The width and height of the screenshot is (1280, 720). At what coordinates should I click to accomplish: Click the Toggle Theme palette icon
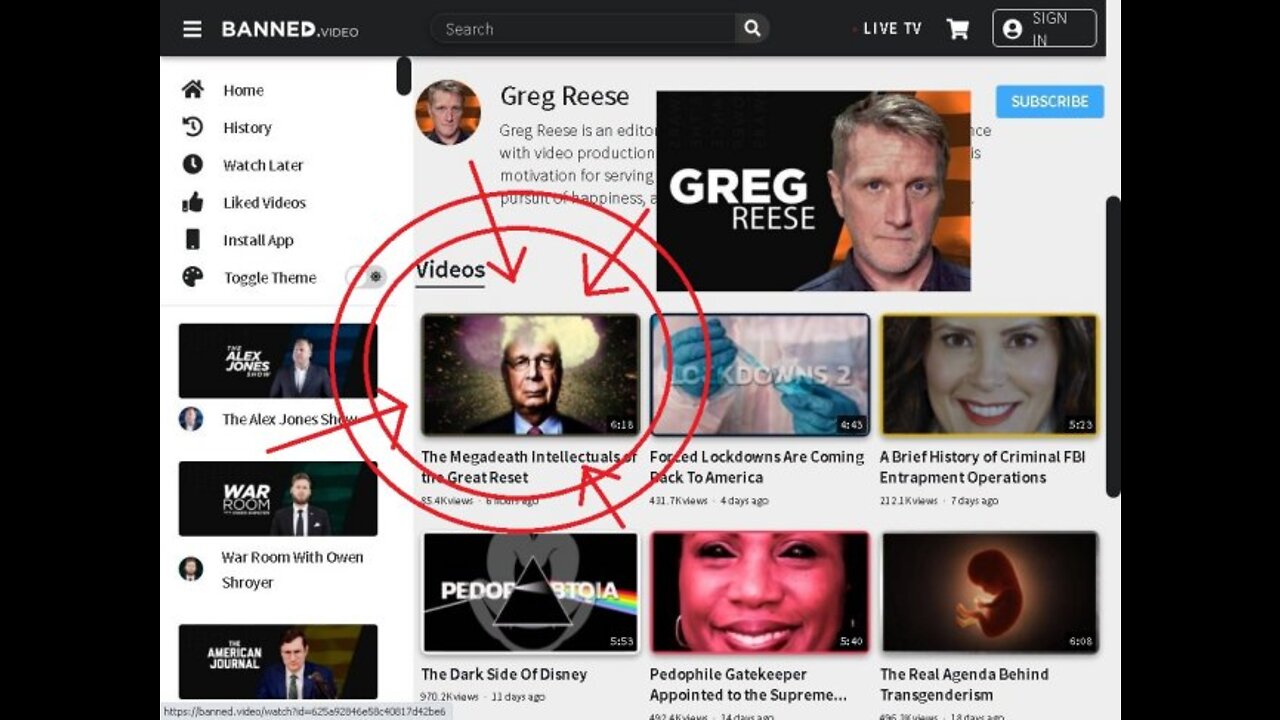tap(192, 277)
